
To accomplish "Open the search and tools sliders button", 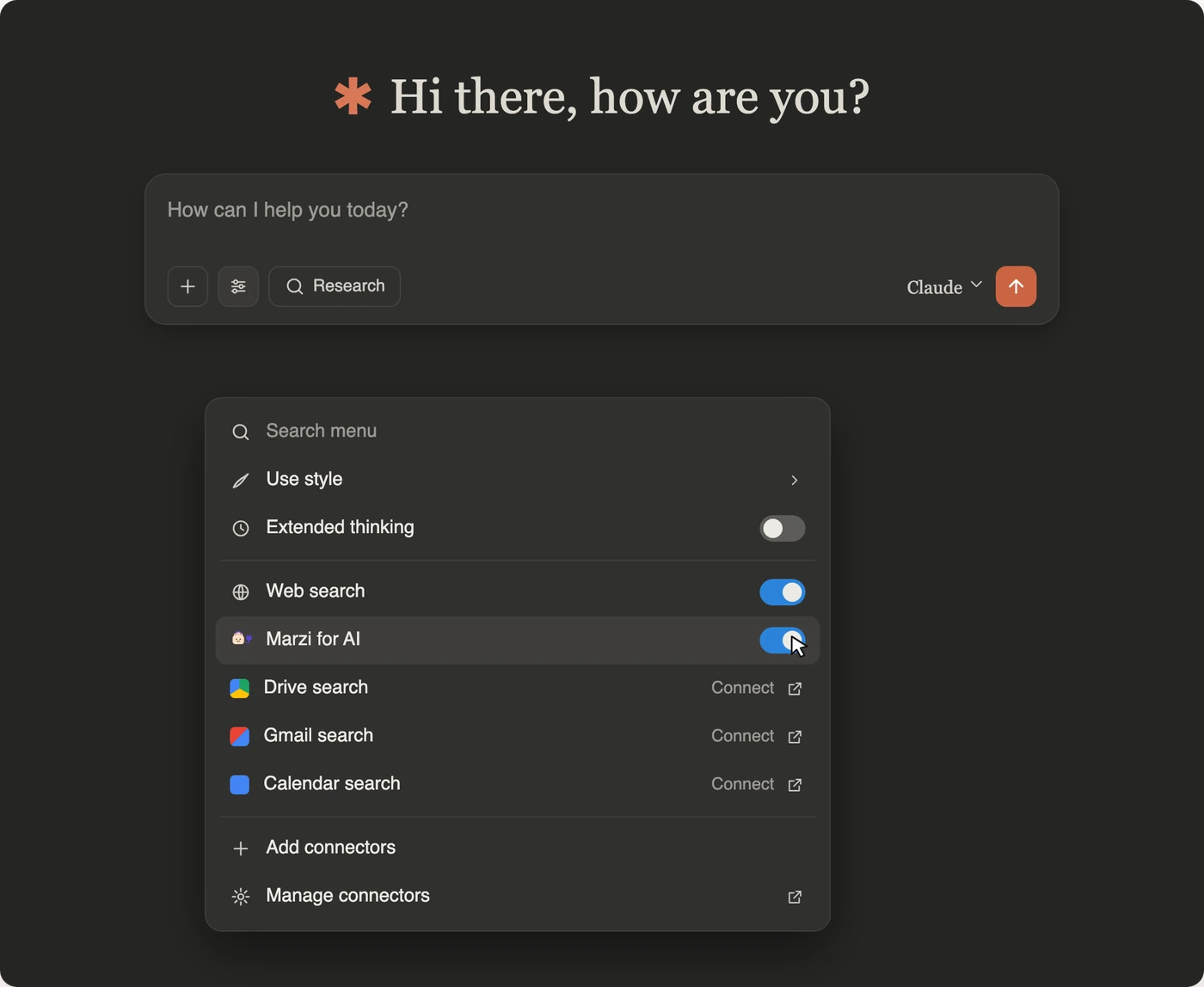I will 238,286.
